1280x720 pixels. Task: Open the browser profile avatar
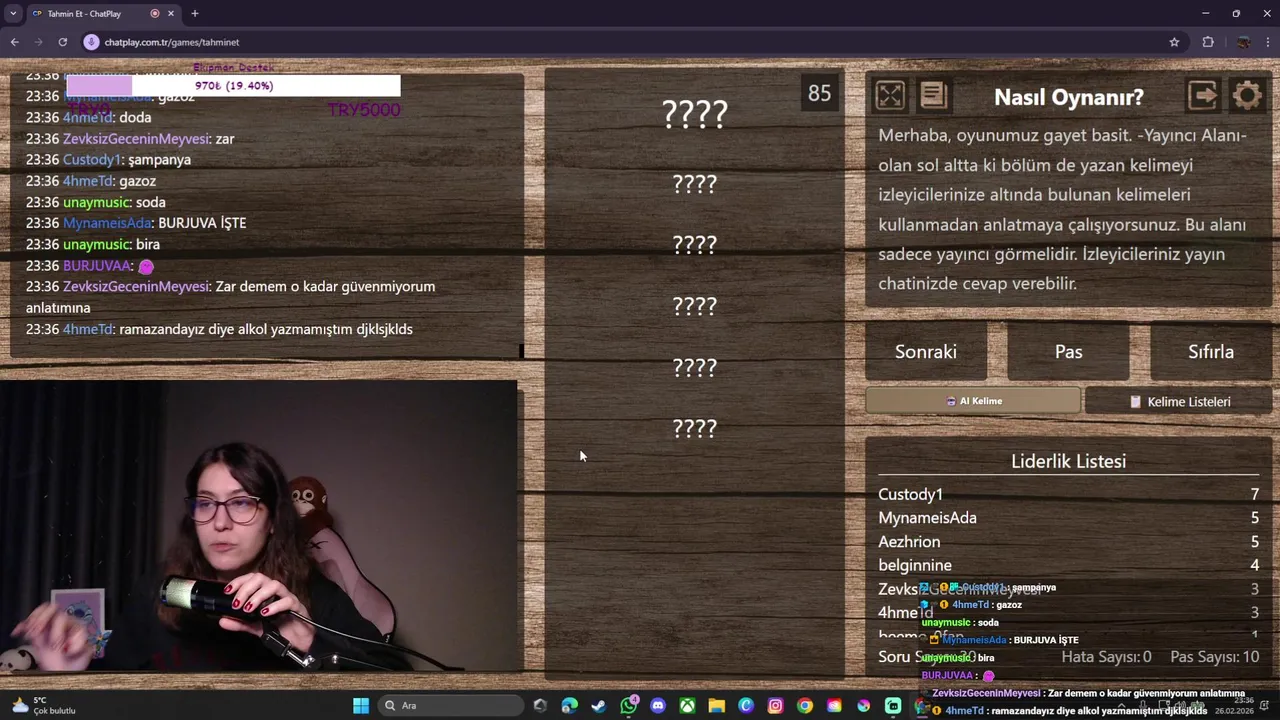coord(1243,42)
